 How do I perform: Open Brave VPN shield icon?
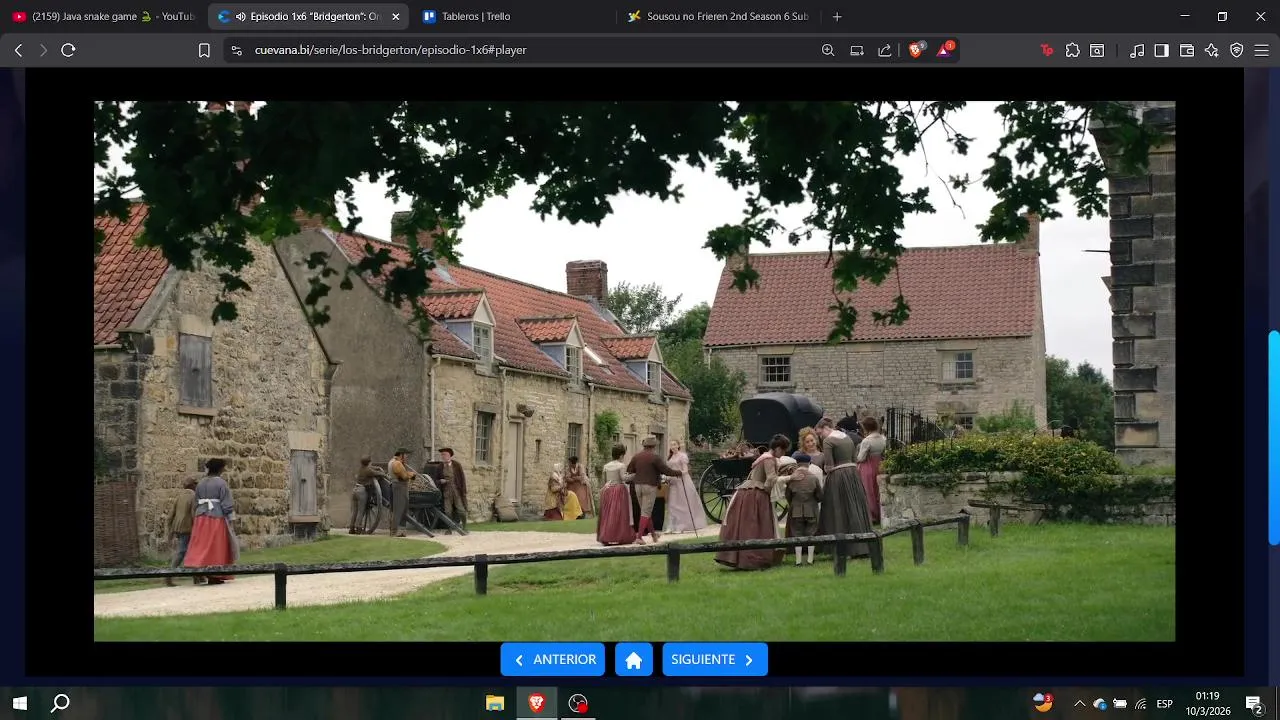pos(1237,50)
